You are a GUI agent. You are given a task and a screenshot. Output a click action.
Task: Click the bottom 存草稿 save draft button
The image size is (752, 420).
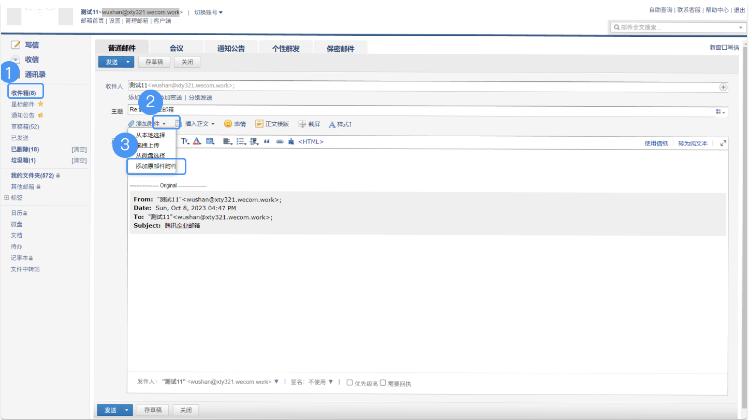tap(150, 410)
